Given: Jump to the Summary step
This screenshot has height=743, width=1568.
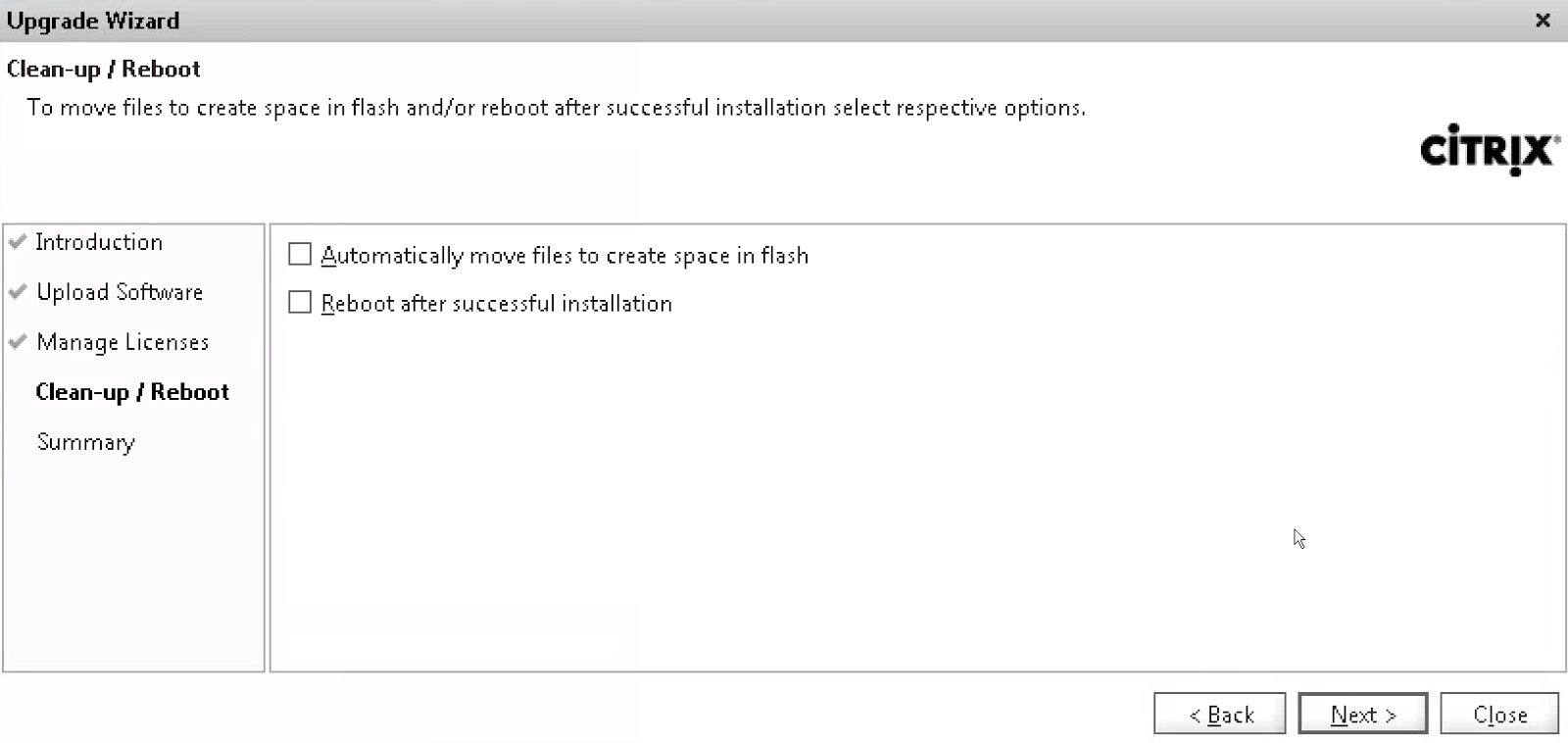Looking at the screenshot, I should pyautogui.click(x=86, y=442).
